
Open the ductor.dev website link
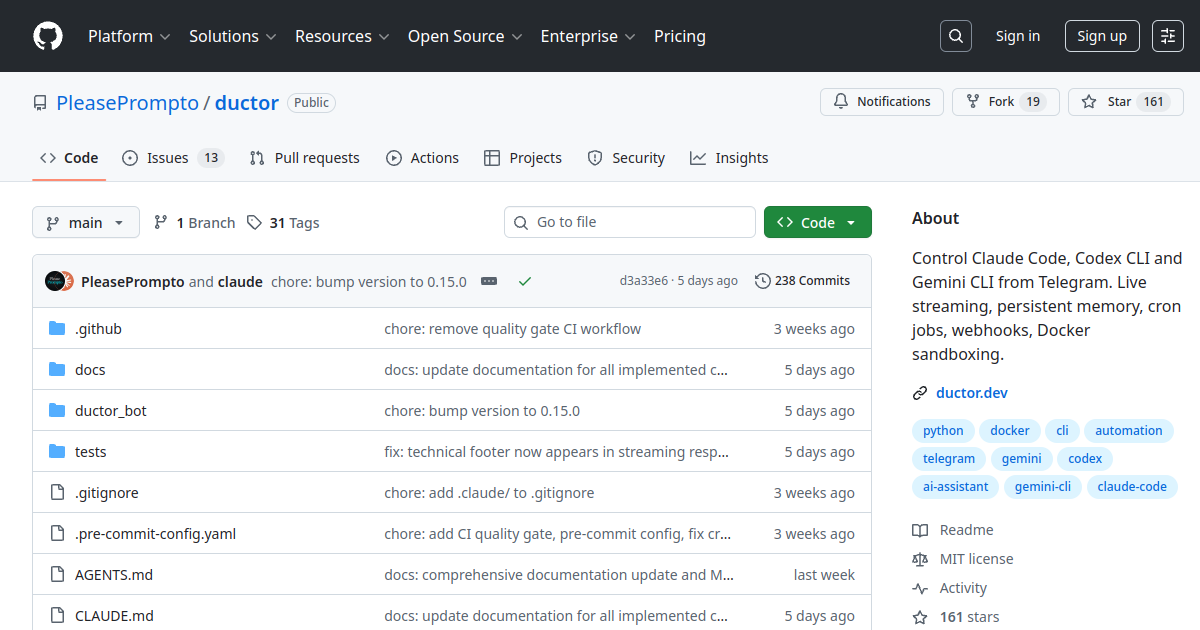coord(971,393)
